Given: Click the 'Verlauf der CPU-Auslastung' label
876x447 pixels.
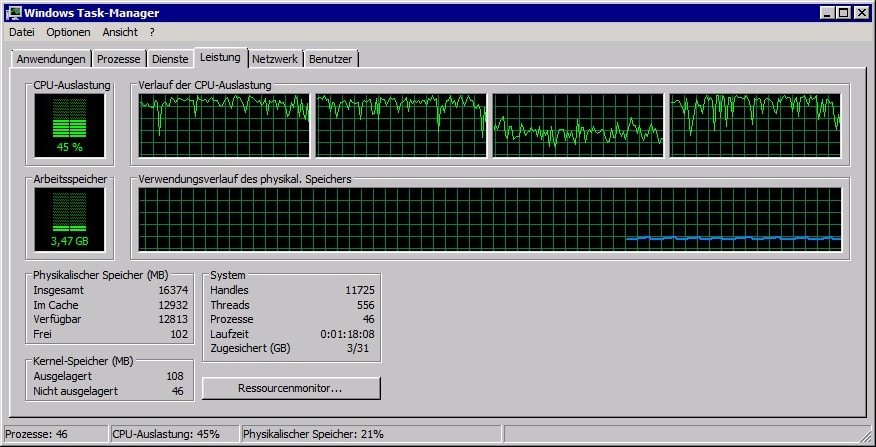Looking at the screenshot, I should click(205, 85).
